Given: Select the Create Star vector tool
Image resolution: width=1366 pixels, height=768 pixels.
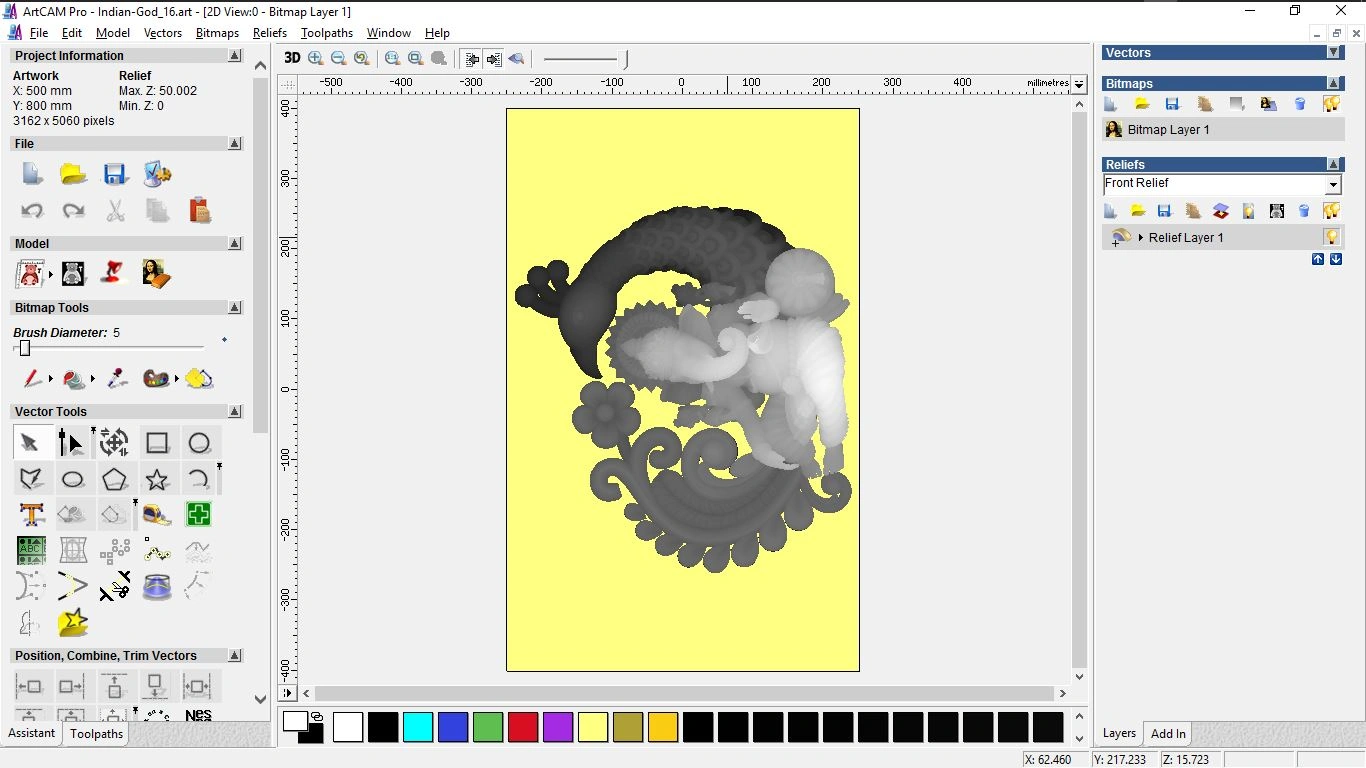Looking at the screenshot, I should pos(157,479).
